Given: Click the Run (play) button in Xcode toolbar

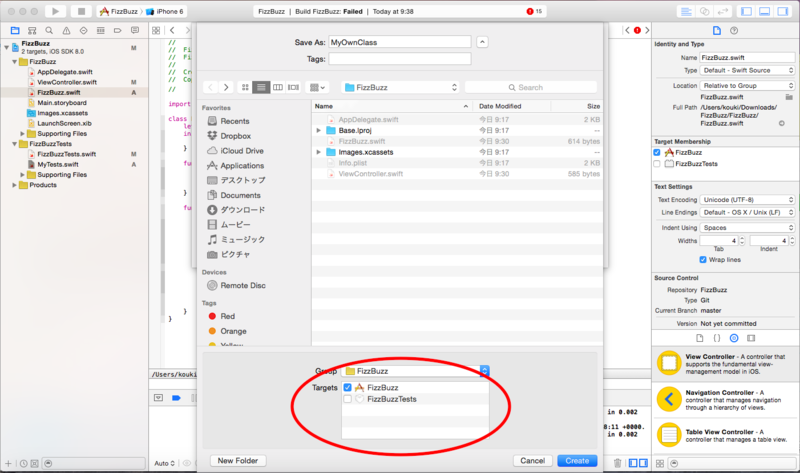Looking at the screenshot, I should [56, 11].
